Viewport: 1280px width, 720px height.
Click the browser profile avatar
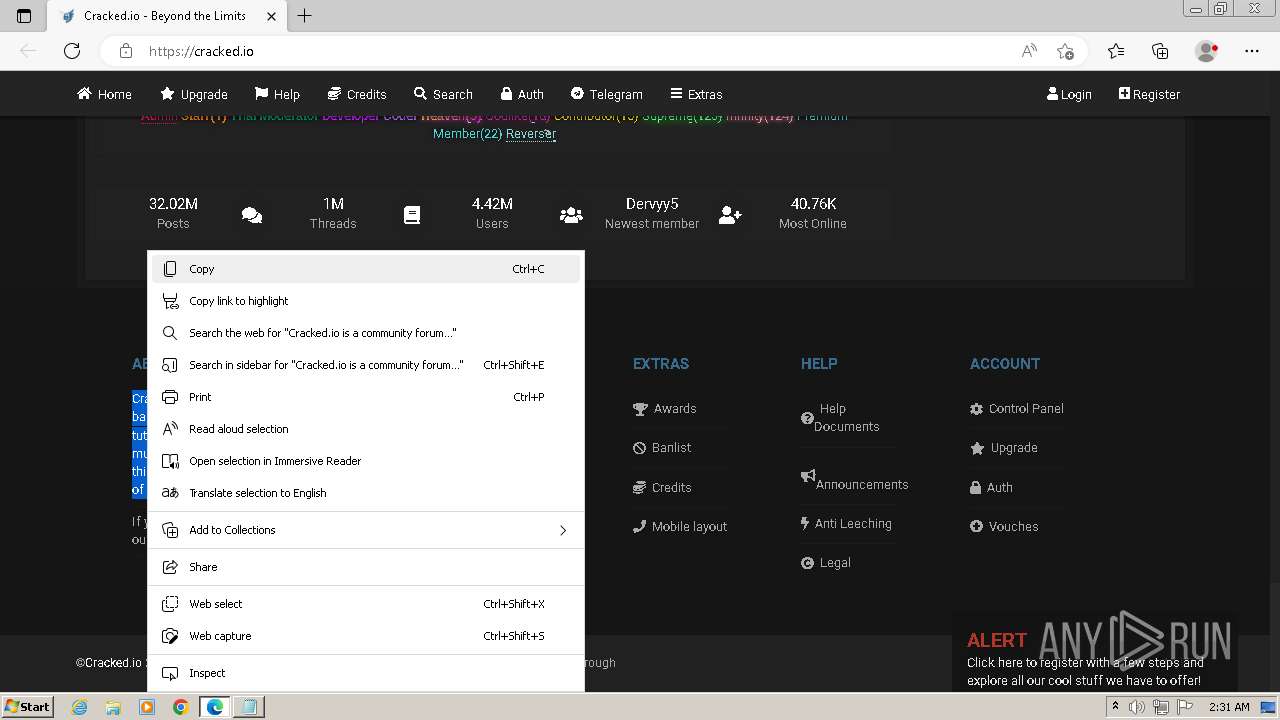[1206, 51]
